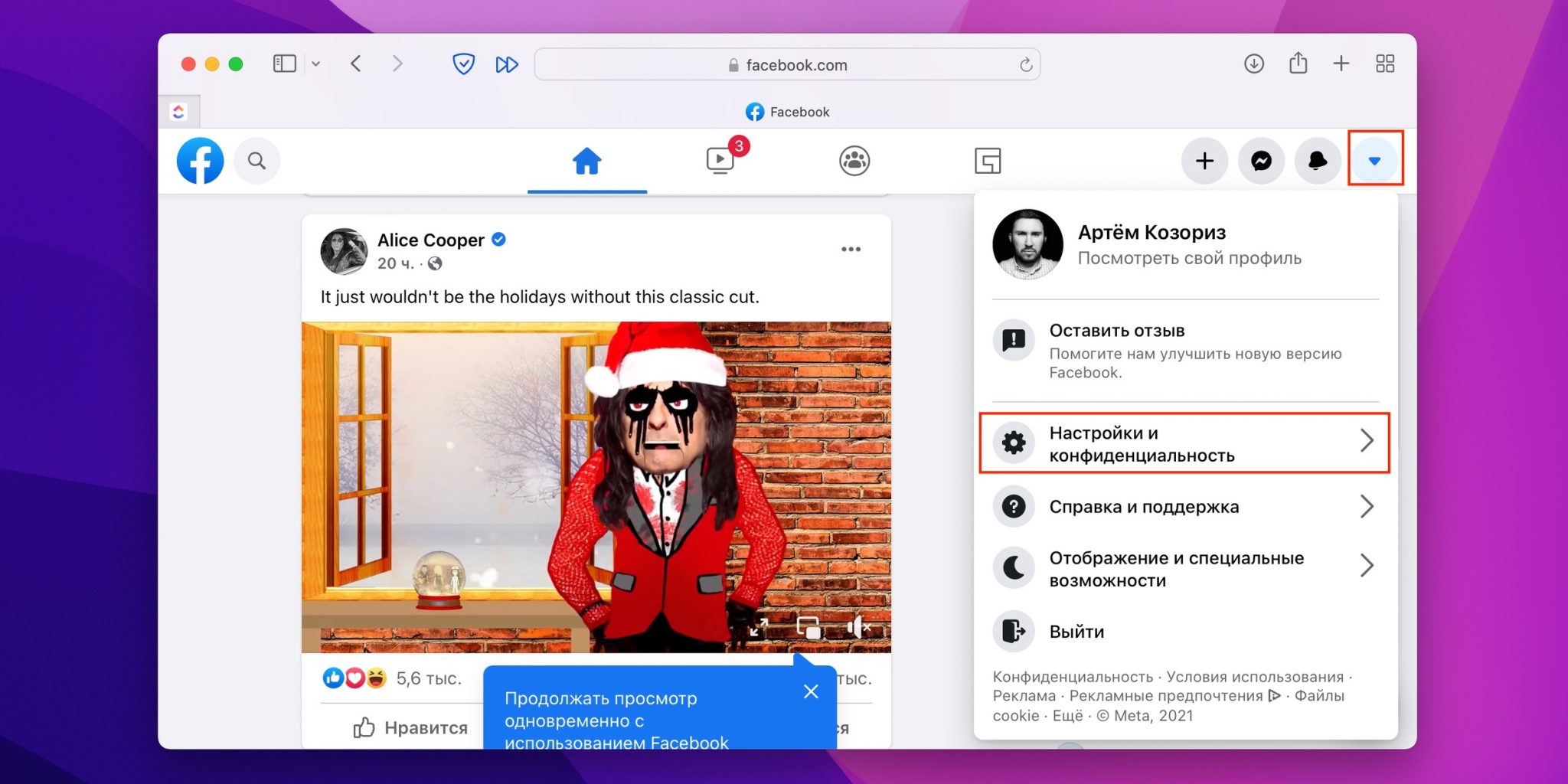Screen dimensions: 1568x784
Task: Go back in Safari
Action: [x=355, y=64]
